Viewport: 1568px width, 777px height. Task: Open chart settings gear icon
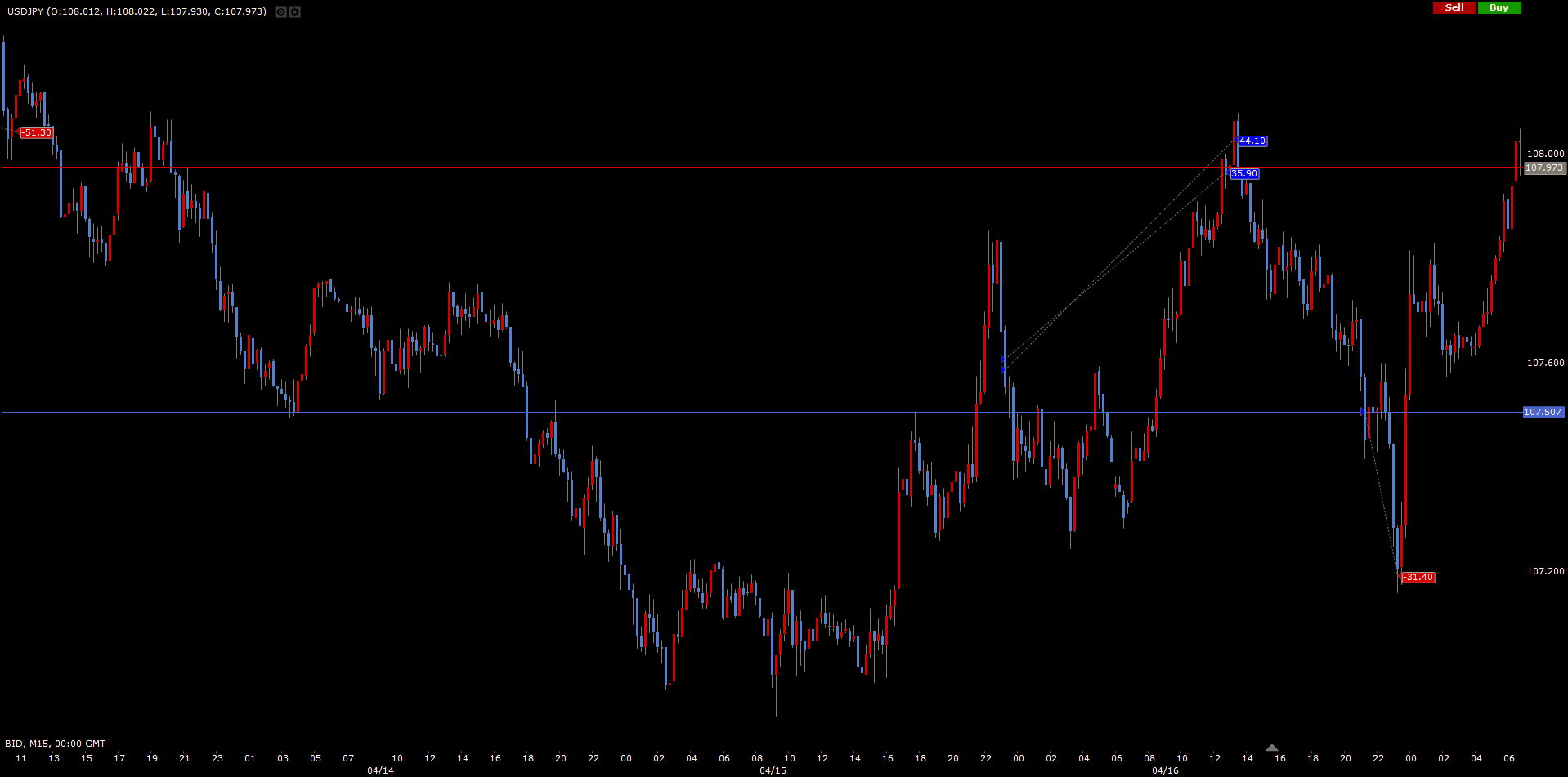click(x=295, y=12)
